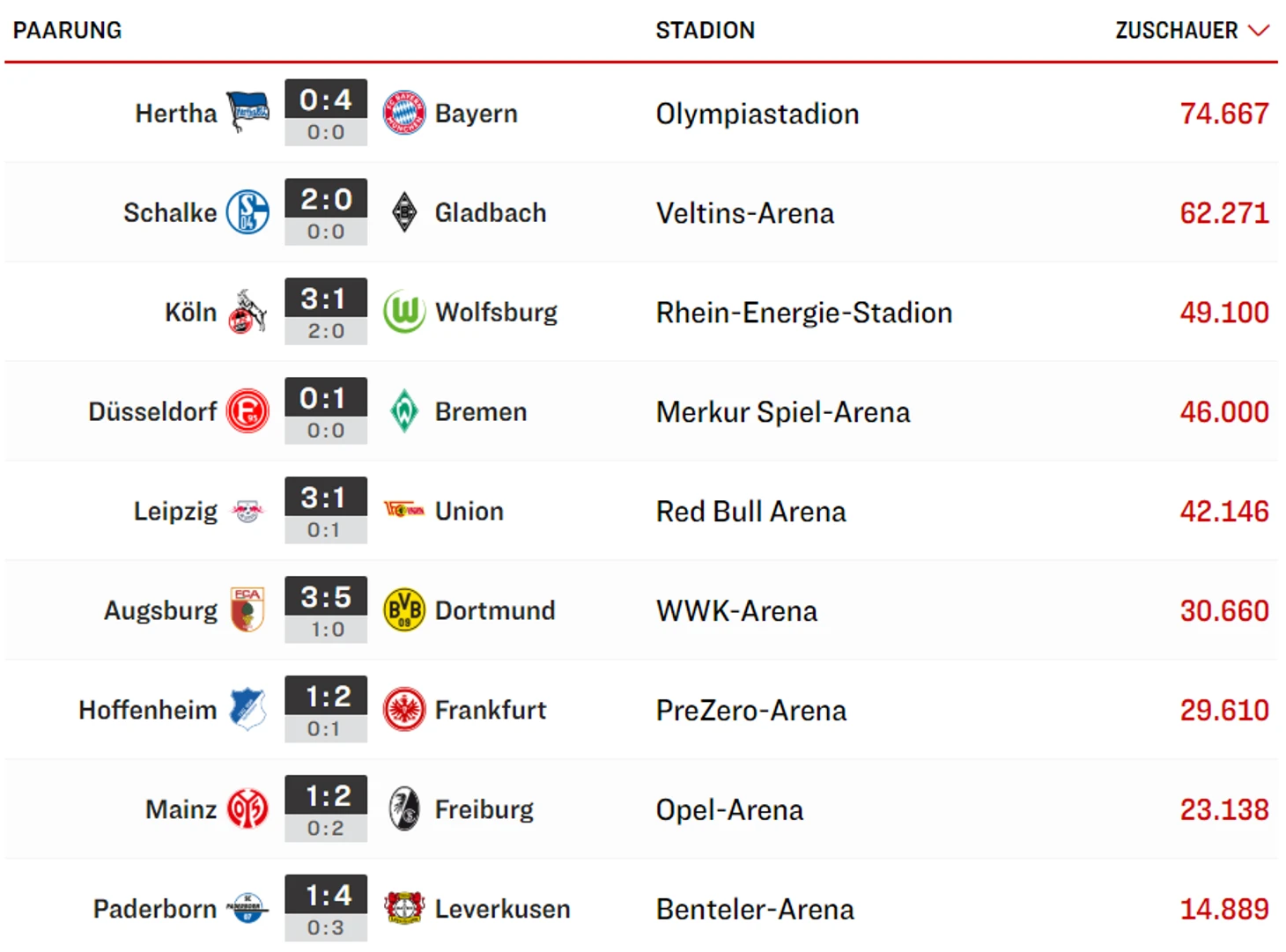This screenshot has width=1286, height=952.
Task: Click the Düsseldorf team name
Action: (152, 411)
